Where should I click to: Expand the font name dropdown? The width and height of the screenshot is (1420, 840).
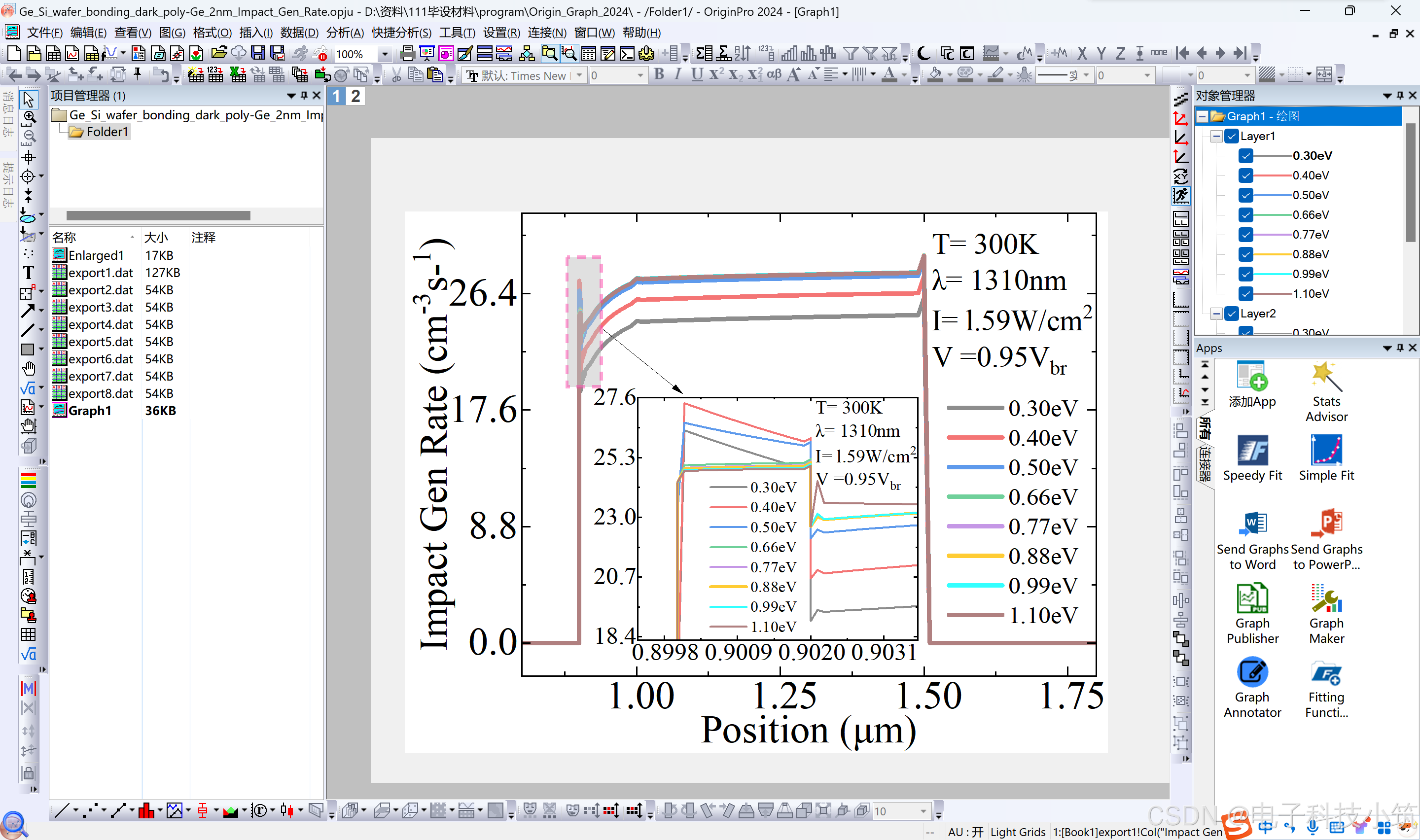pos(579,75)
